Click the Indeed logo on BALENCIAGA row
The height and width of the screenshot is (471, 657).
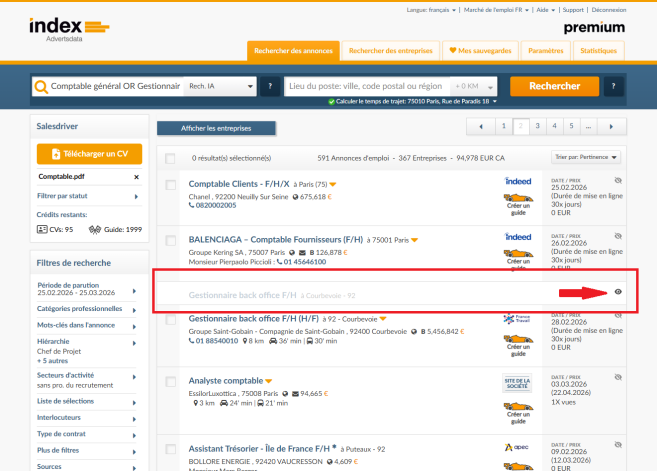pos(518,237)
